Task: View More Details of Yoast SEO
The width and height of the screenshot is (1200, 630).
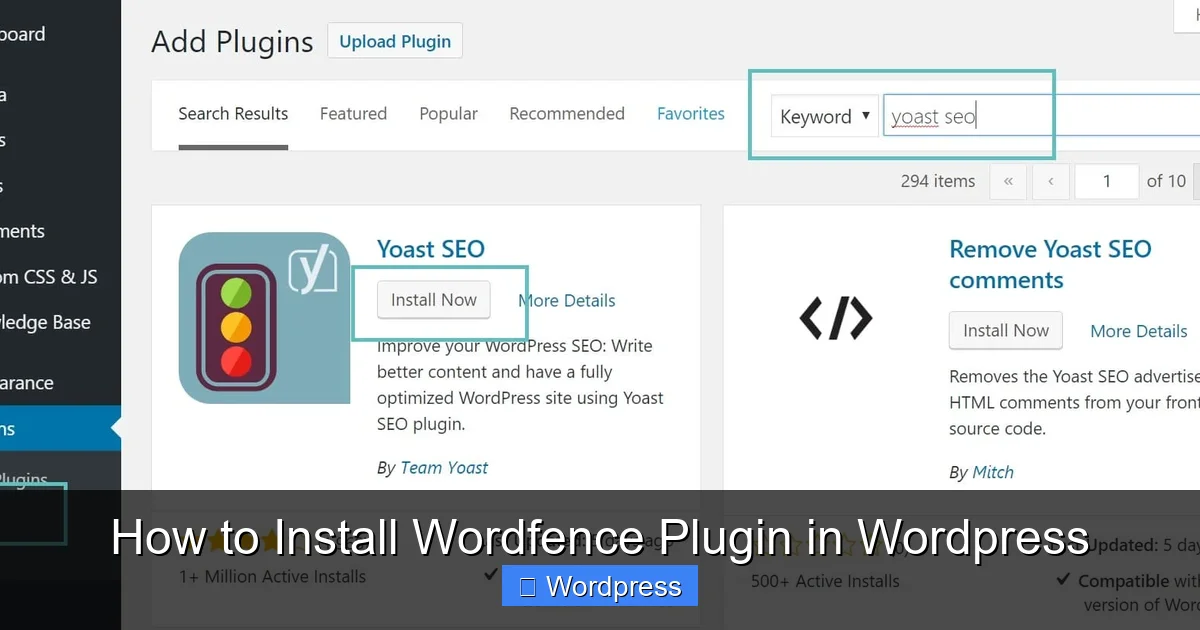Action: (566, 300)
